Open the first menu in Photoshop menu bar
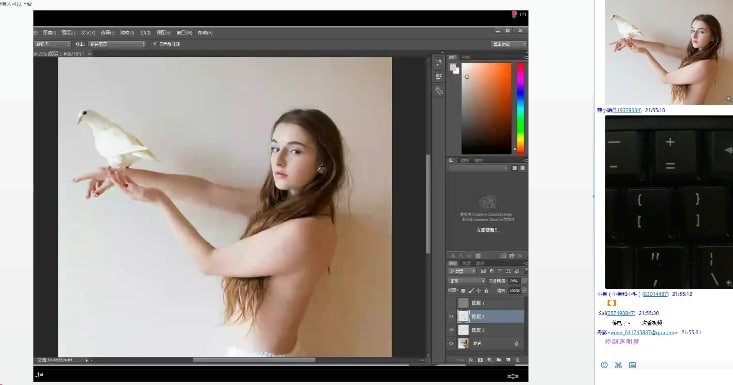The width and height of the screenshot is (733, 385). (49, 33)
